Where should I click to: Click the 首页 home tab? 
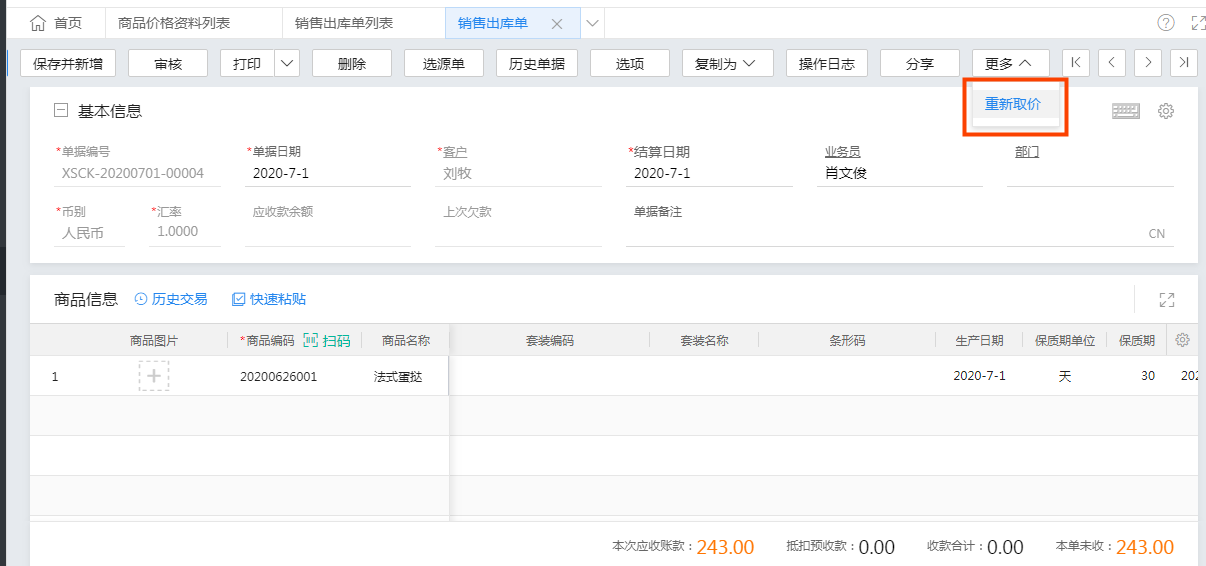pyautogui.click(x=56, y=23)
